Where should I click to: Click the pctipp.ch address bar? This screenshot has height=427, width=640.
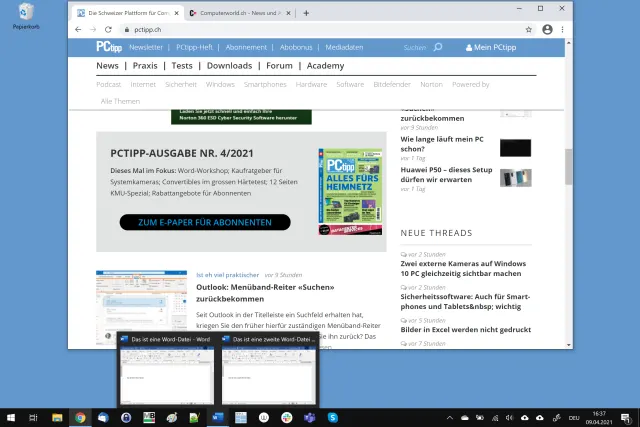pyautogui.click(x=322, y=29)
